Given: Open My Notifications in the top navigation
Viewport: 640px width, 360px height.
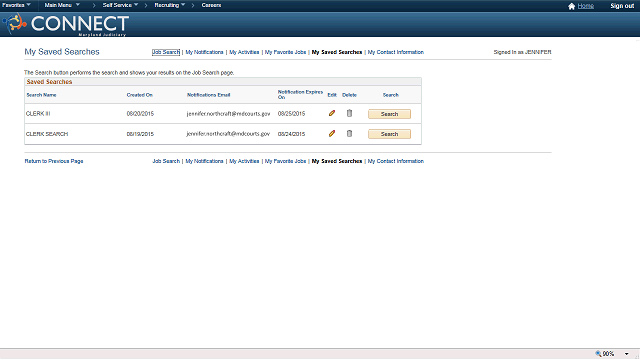Looking at the screenshot, I should [x=204, y=52].
